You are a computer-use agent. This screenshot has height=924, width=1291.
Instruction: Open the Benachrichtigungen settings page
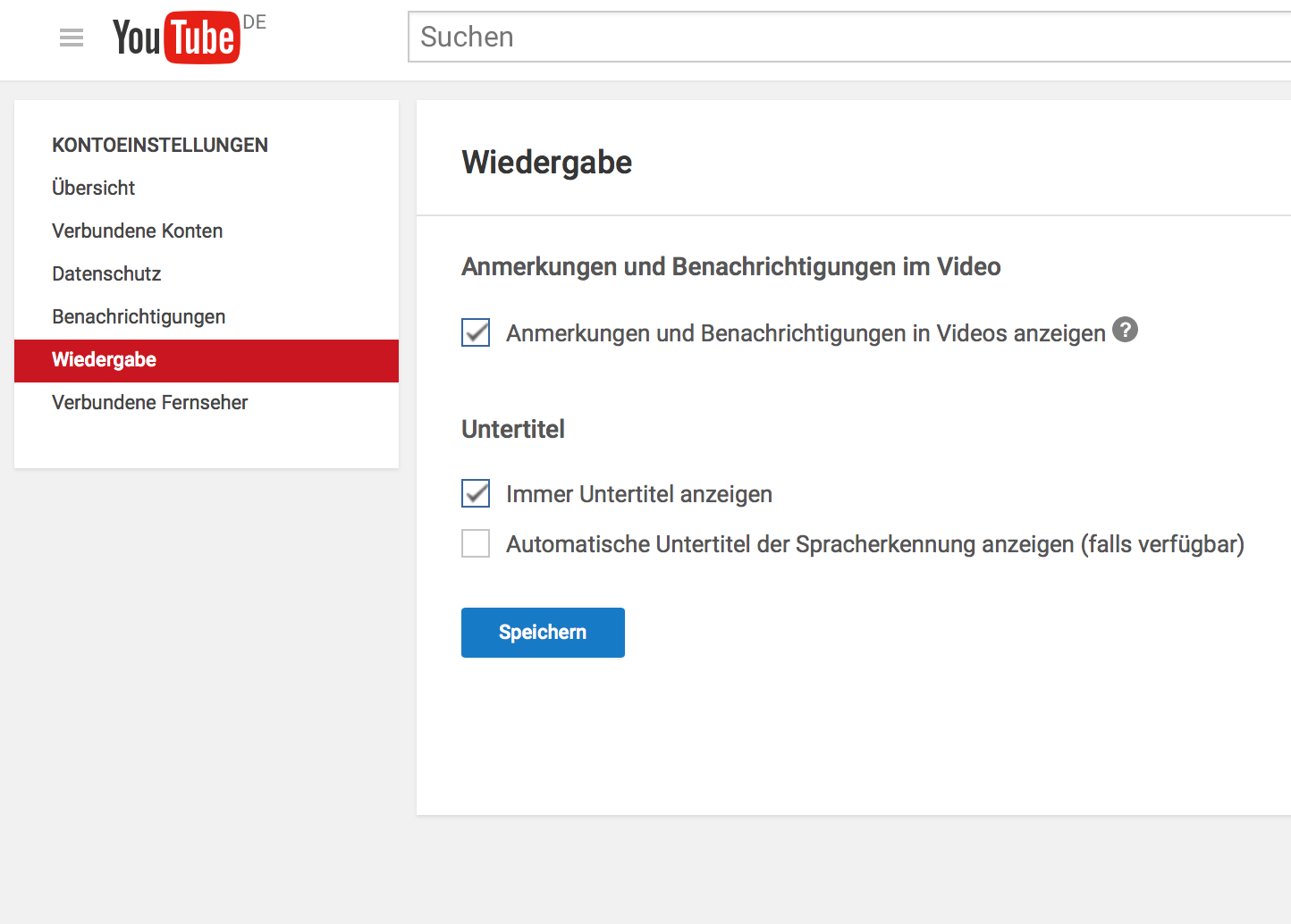139,316
